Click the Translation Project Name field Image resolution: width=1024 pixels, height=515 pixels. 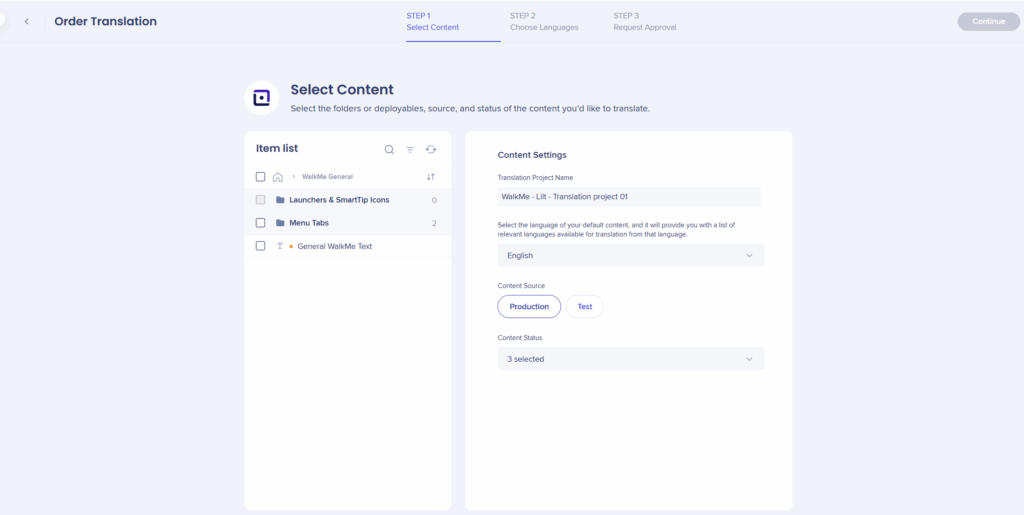point(629,197)
